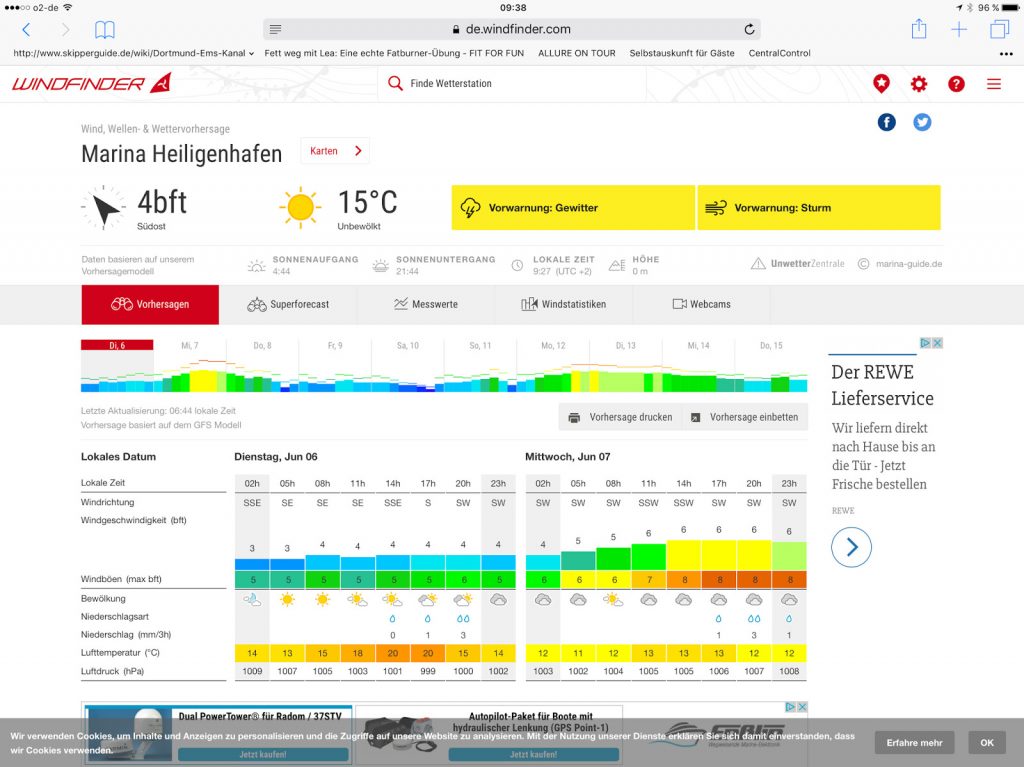Open the hamburger menu
The width and height of the screenshot is (1024, 767).
click(994, 84)
